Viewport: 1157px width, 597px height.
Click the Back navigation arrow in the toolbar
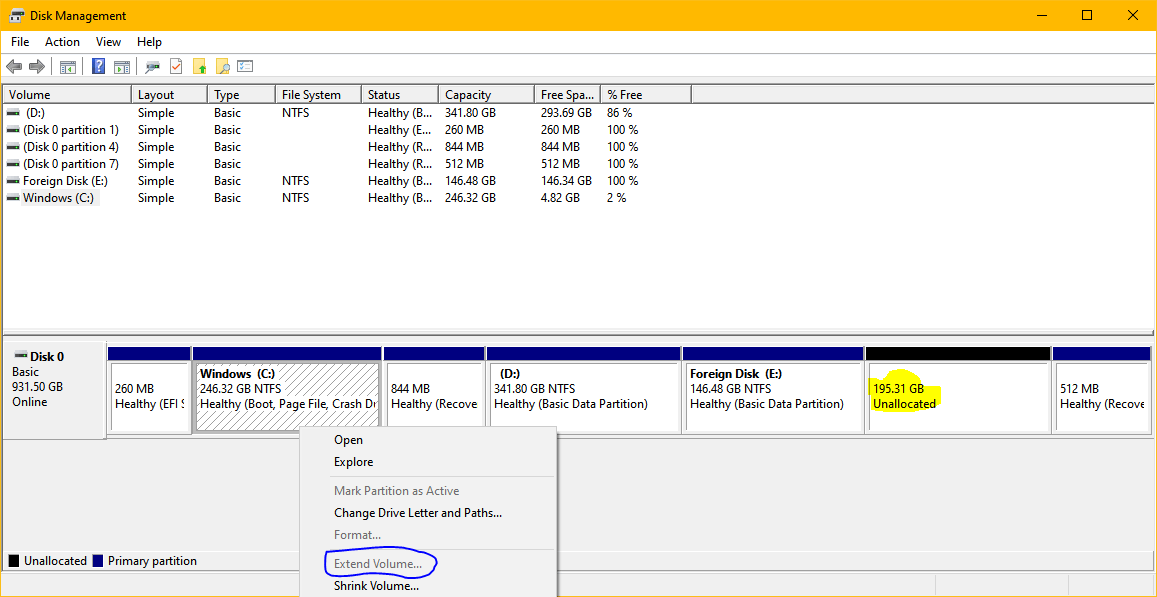point(13,66)
